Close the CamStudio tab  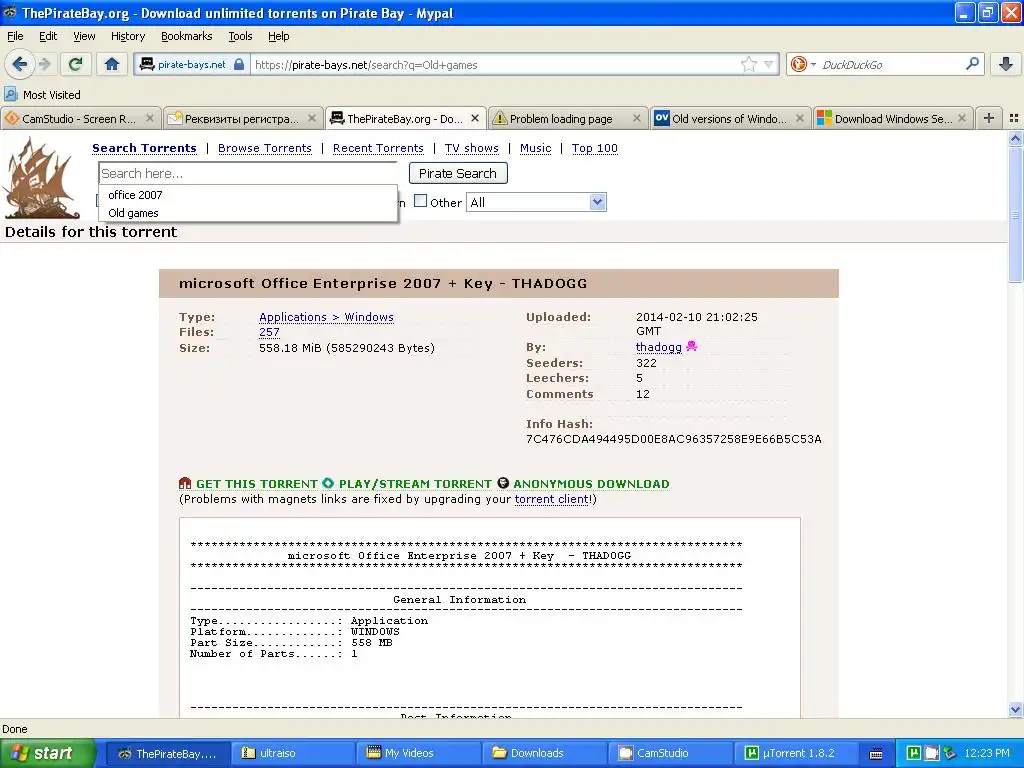tap(150, 118)
